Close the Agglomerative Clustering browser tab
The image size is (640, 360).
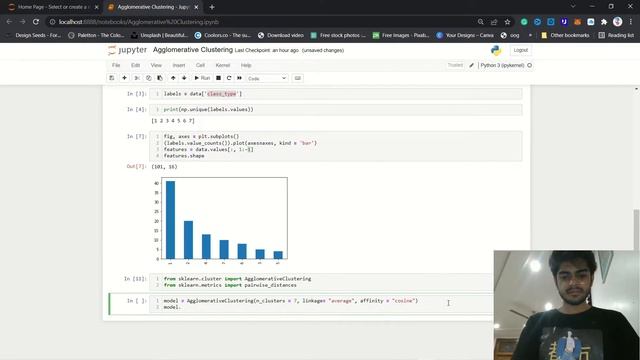point(196,7)
